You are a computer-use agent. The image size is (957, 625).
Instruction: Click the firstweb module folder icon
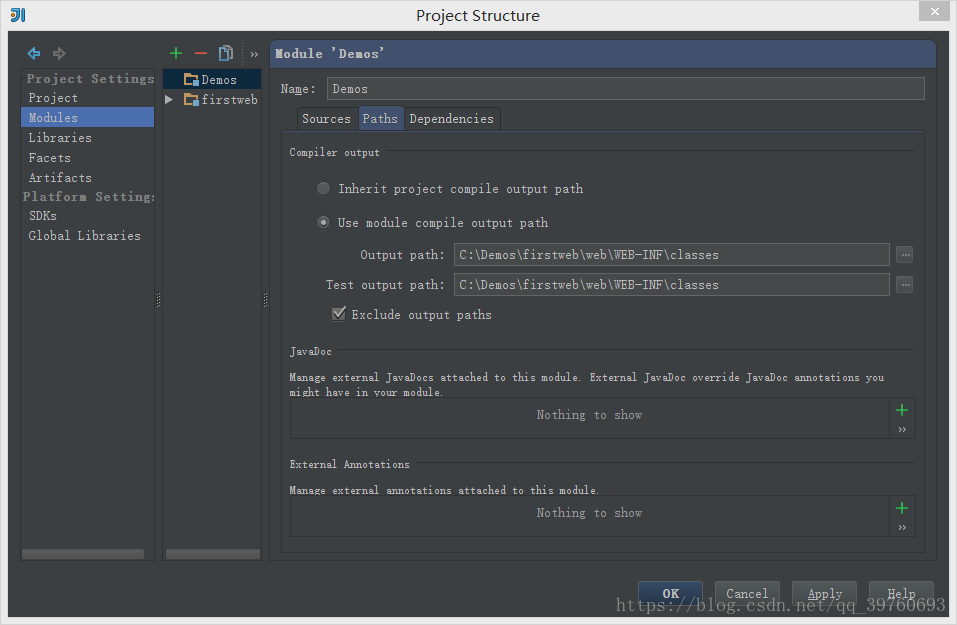click(x=191, y=99)
